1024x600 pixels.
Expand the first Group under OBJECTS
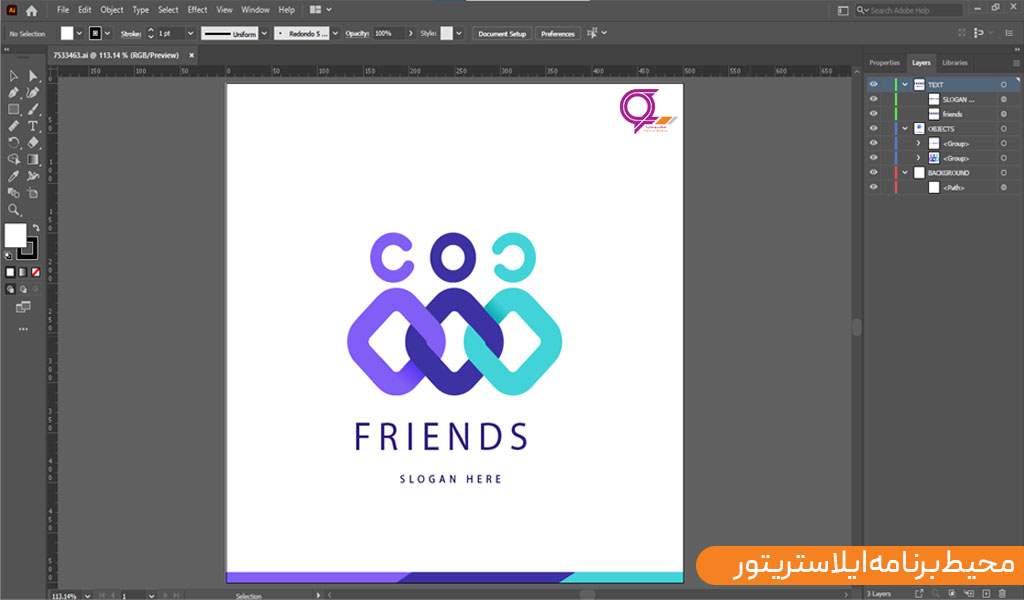918,143
